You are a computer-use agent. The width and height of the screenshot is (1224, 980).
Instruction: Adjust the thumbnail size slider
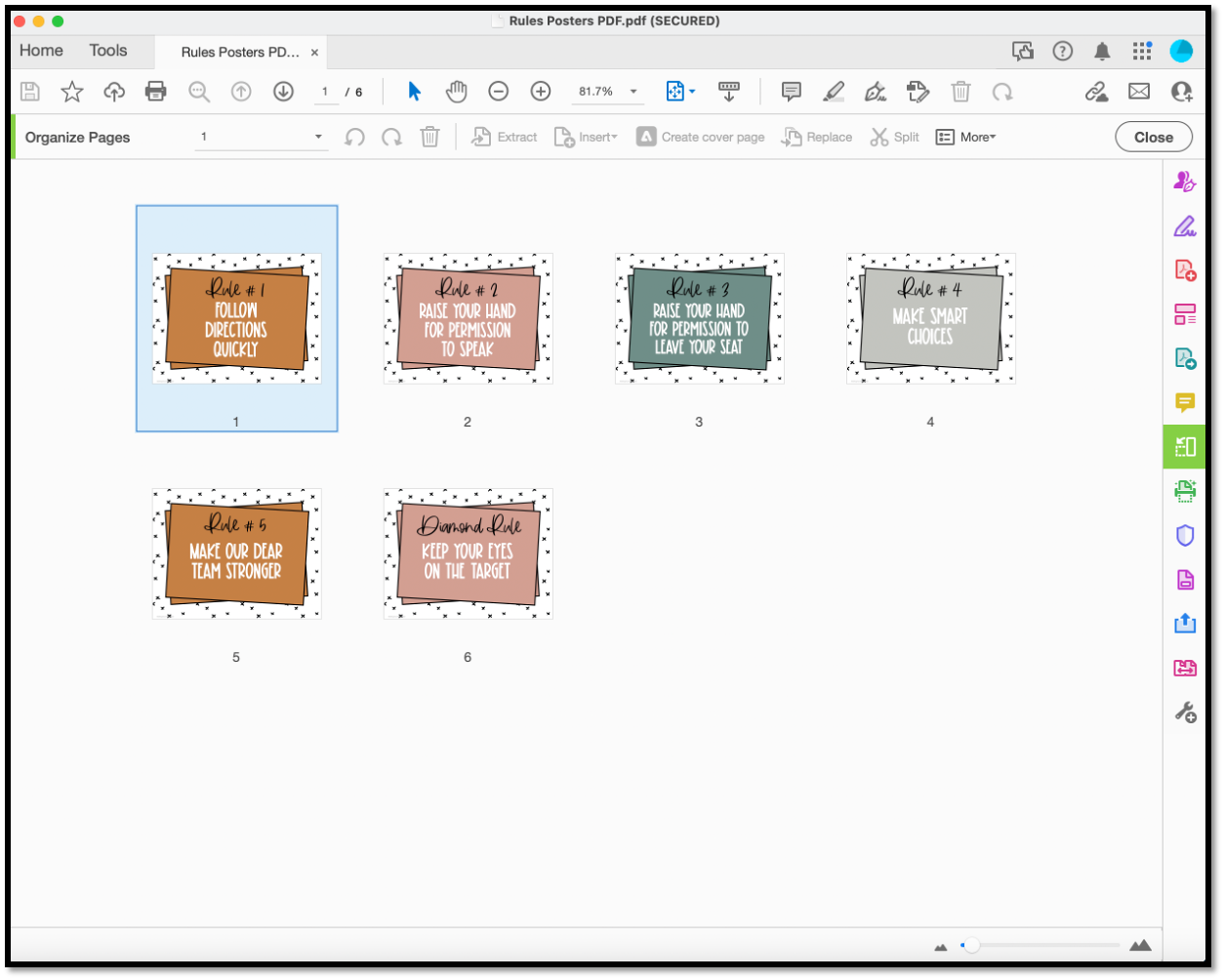pos(1040,945)
